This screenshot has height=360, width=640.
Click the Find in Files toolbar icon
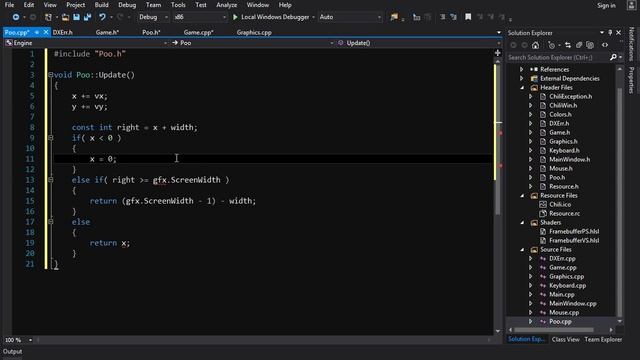click(x=394, y=17)
